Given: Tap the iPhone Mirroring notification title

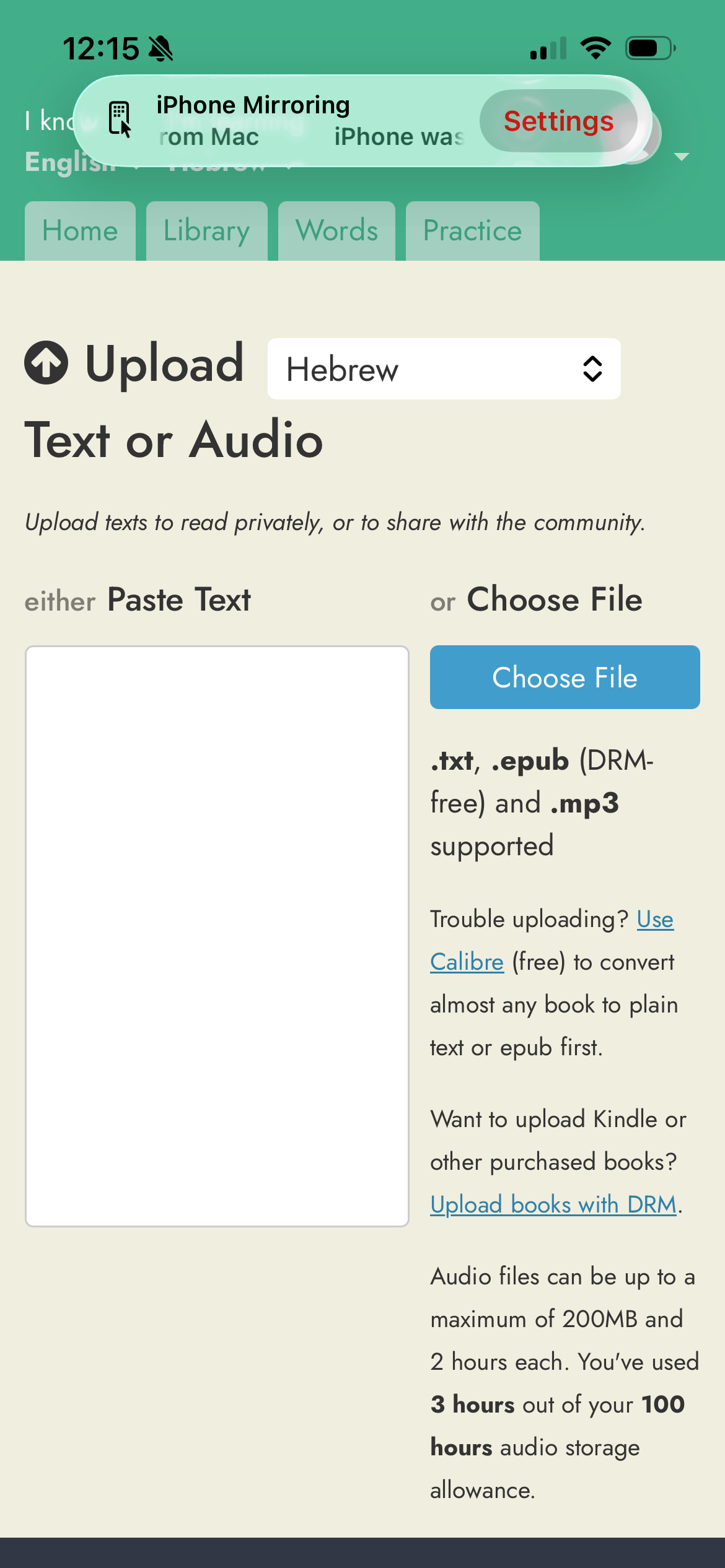Looking at the screenshot, I should pyautogui.click(x=253, y=105).
